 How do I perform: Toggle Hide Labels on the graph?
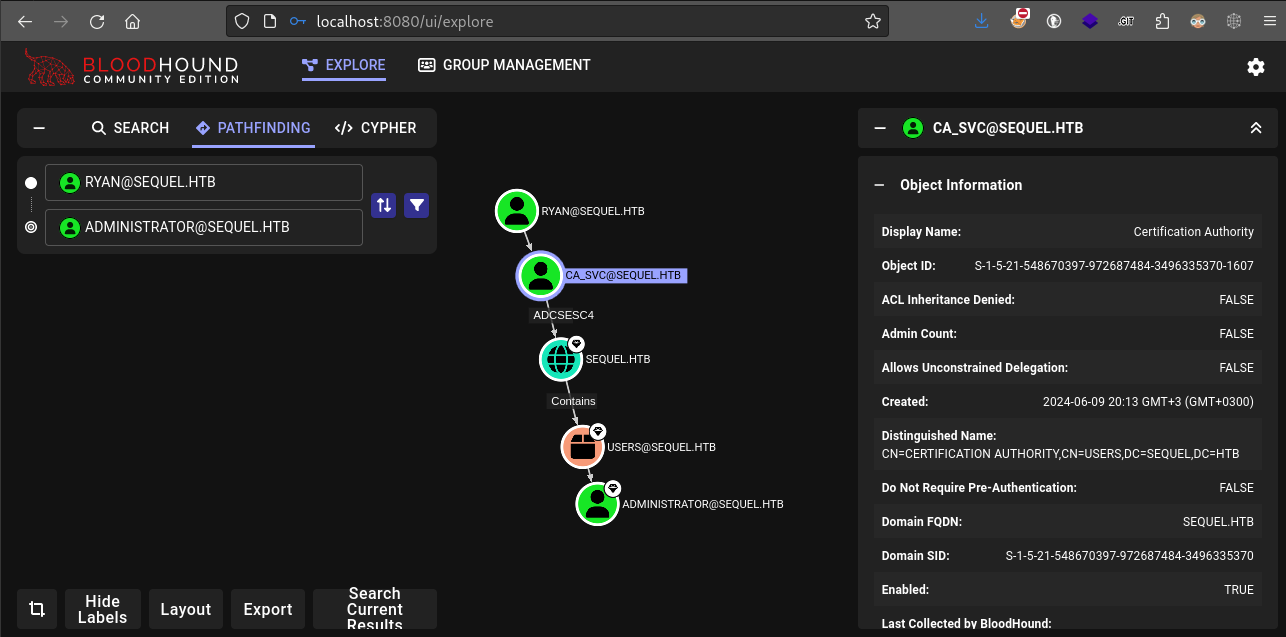click(x=102, y=608)
